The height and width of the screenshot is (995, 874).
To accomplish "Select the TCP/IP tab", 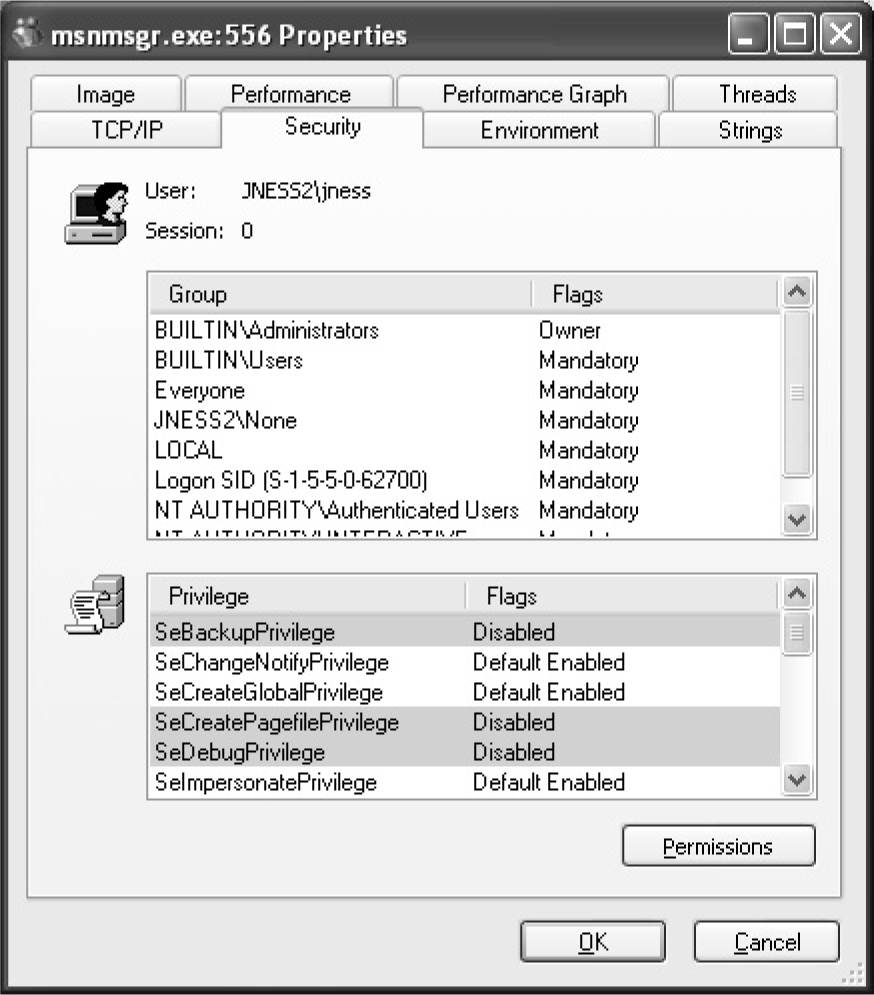I will point(127,131).
